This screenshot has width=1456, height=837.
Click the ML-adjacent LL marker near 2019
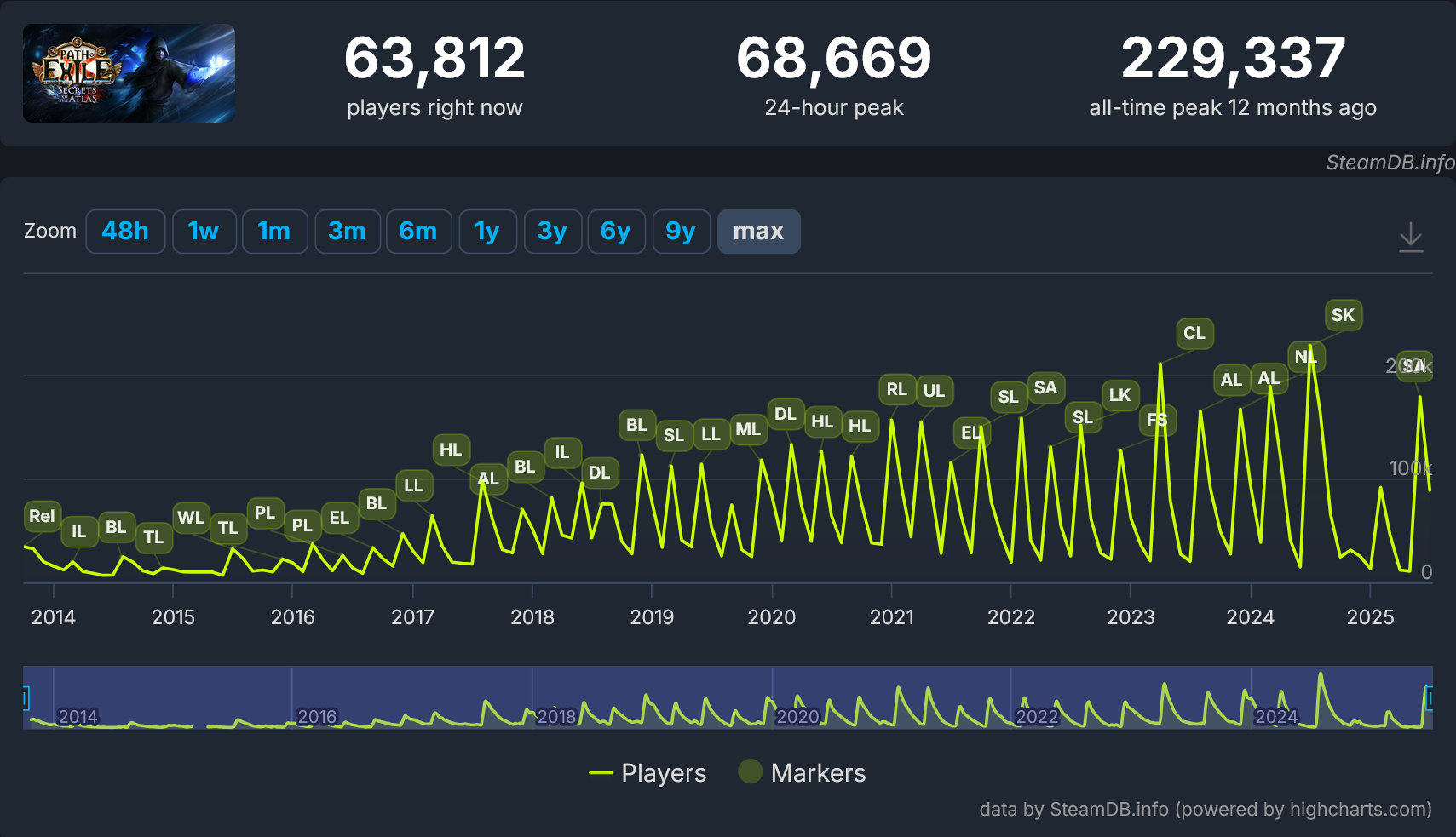(711, 434)
